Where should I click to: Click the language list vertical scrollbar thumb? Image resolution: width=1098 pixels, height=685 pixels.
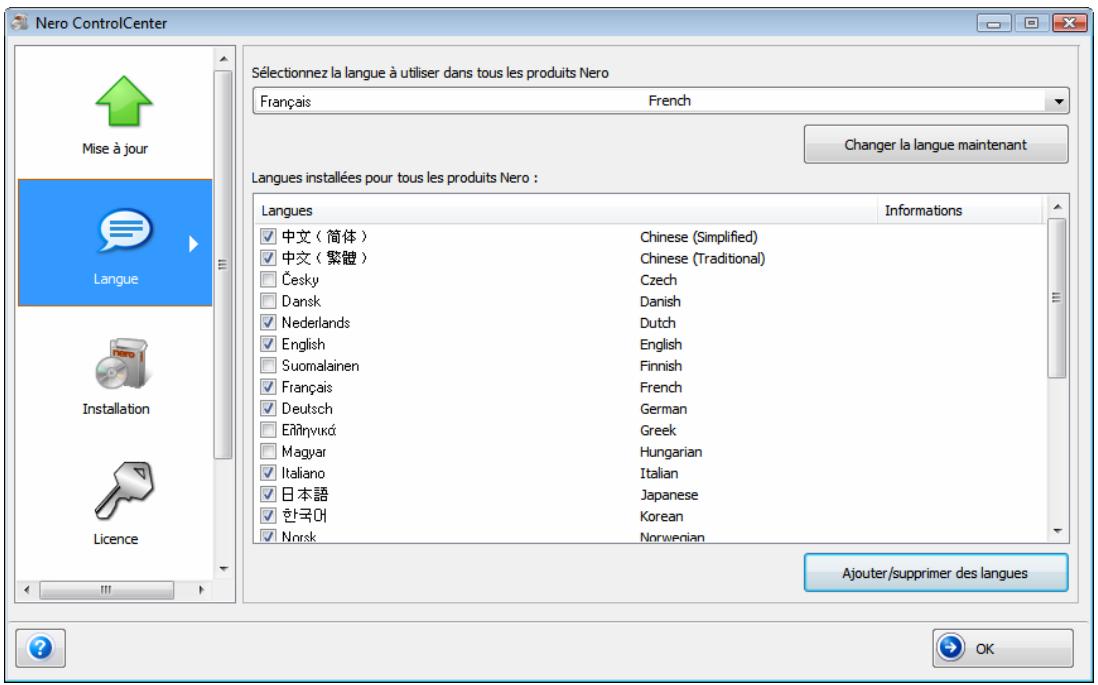[x=1057, y=298]
